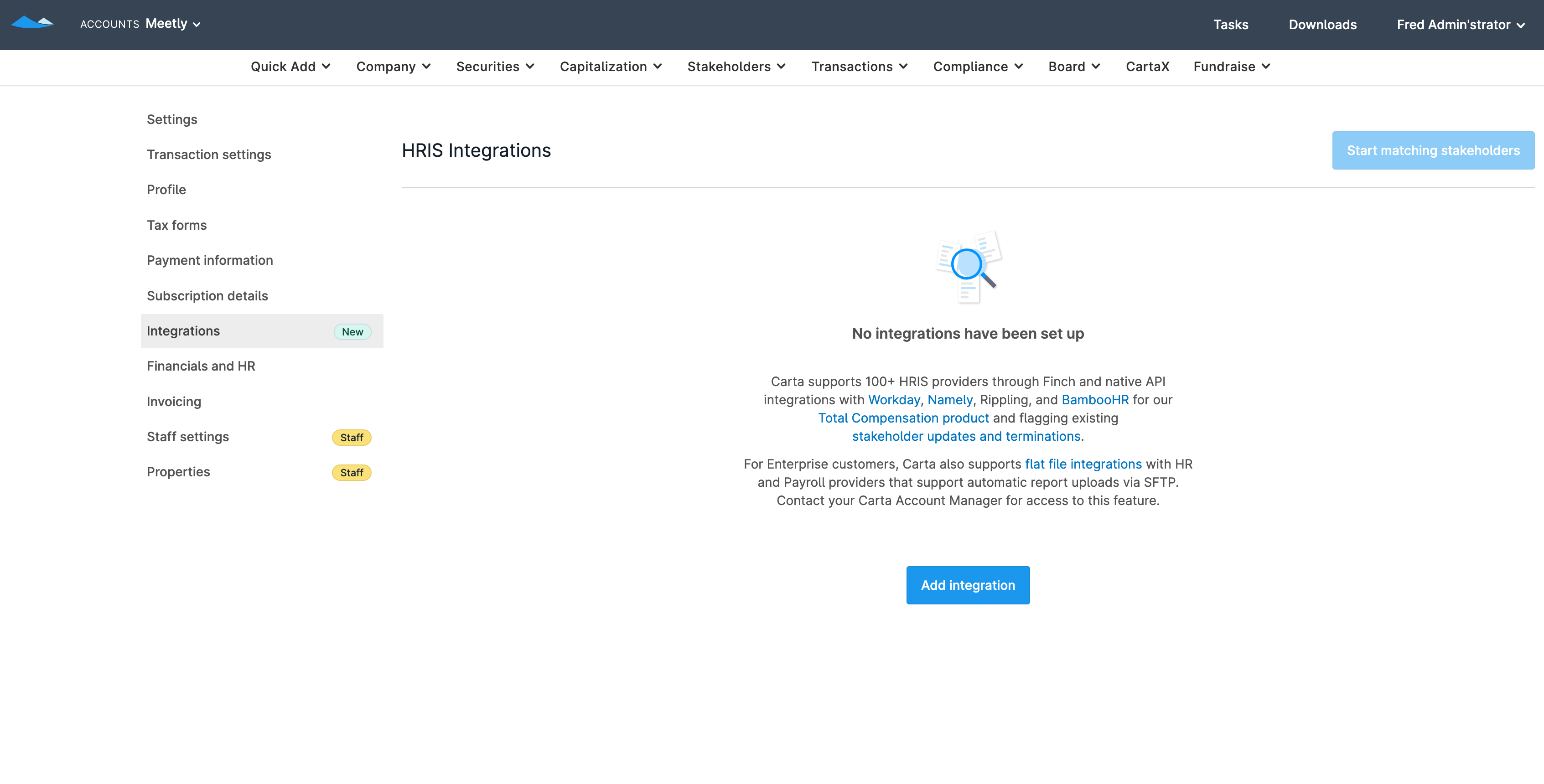Click the Staff badge beside Staff settings
1544x784 pixels.
coord(352,438)
